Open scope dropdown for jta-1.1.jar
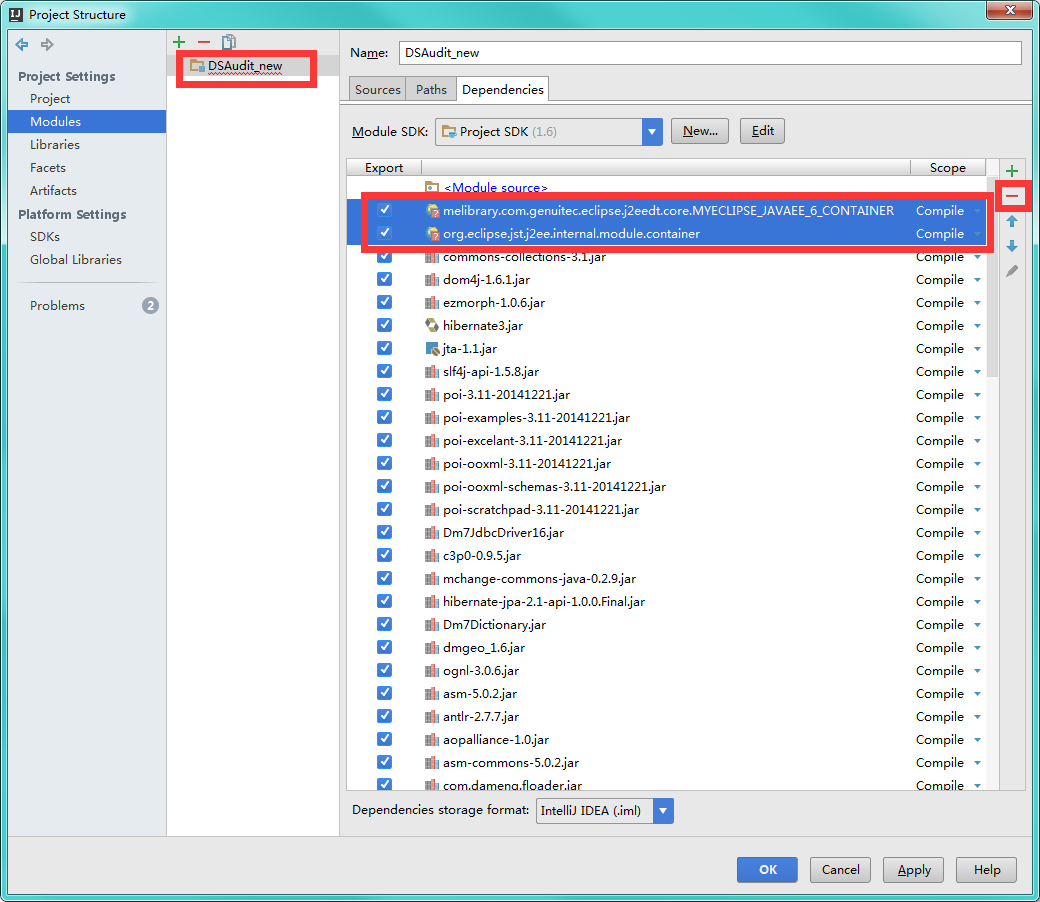Screen dimensions: 1040x902 (978, 350)
